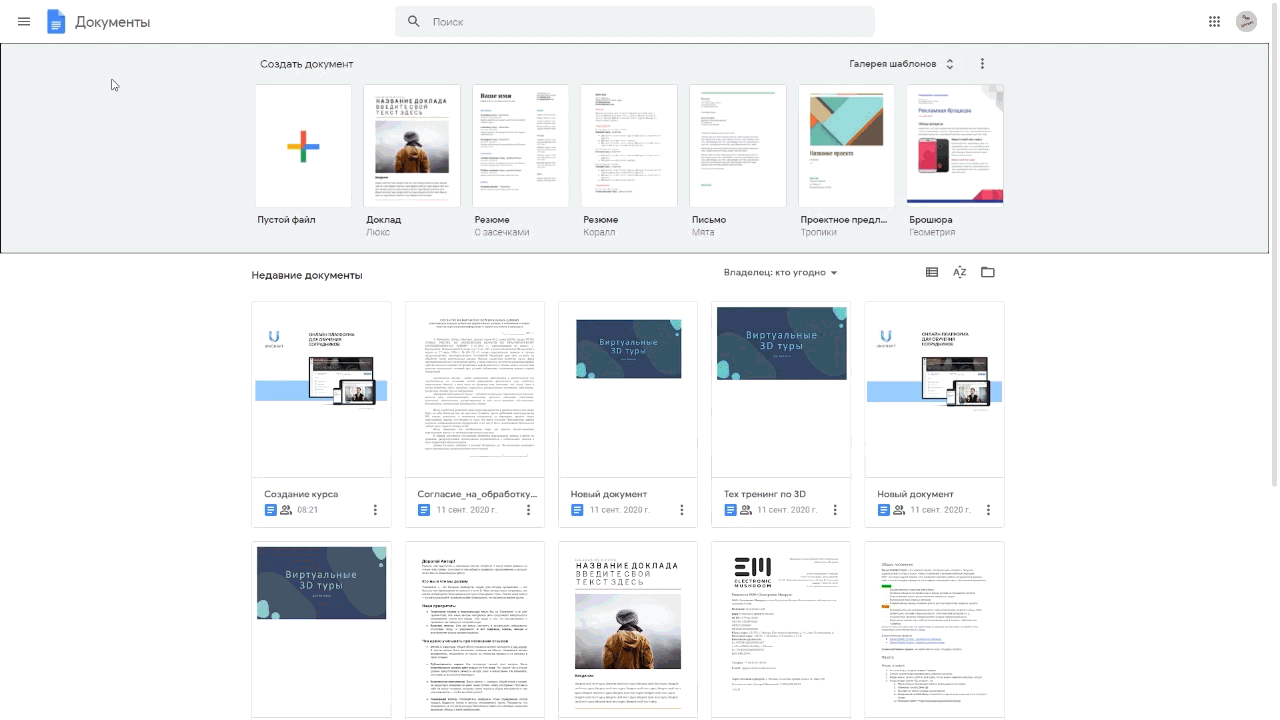Click the Создание курса file name
This screenshot has width=1280, height=720.
(x=301, y=494)
